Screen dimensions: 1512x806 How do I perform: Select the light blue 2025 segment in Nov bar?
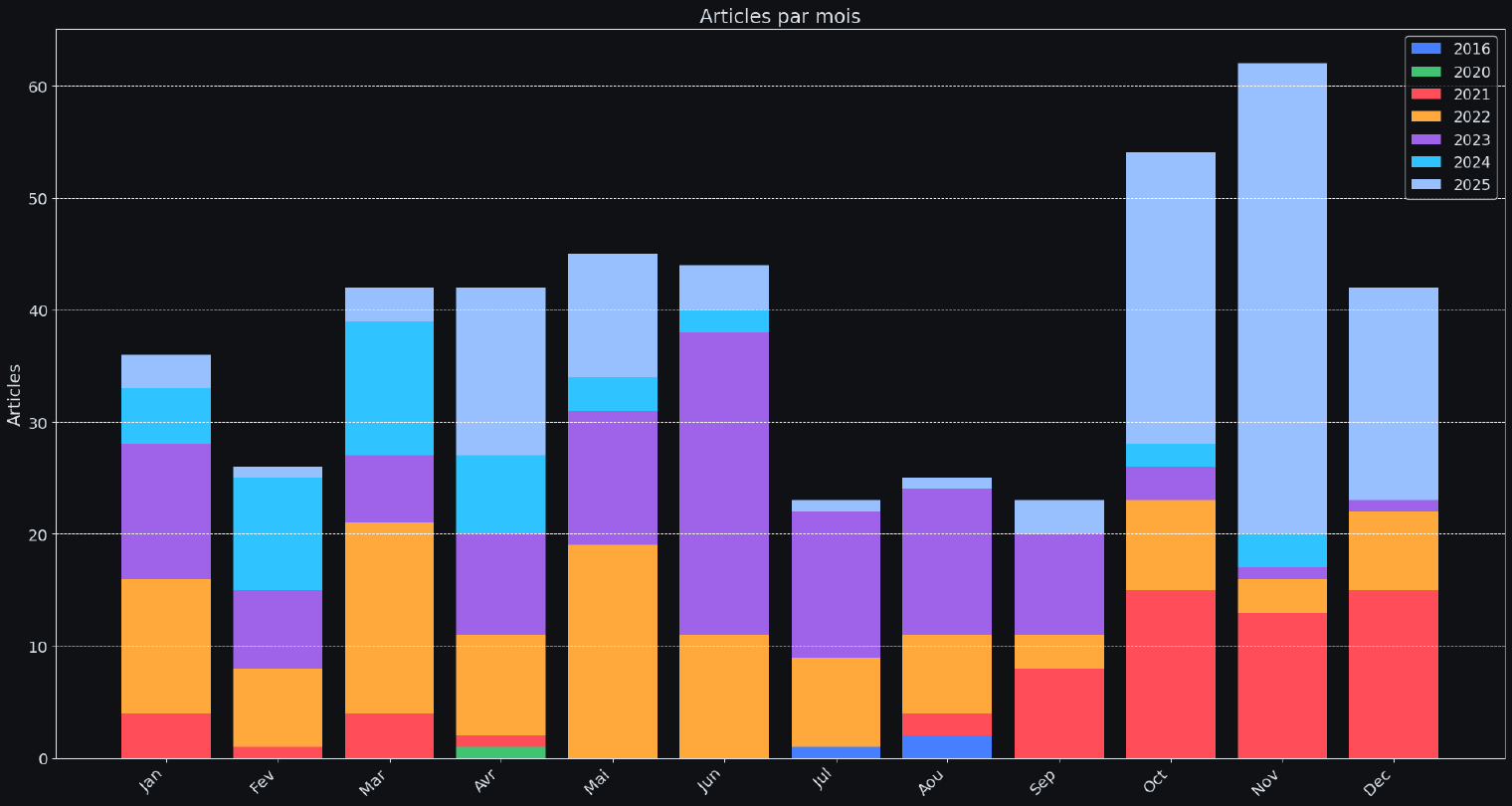point(1281,299)
